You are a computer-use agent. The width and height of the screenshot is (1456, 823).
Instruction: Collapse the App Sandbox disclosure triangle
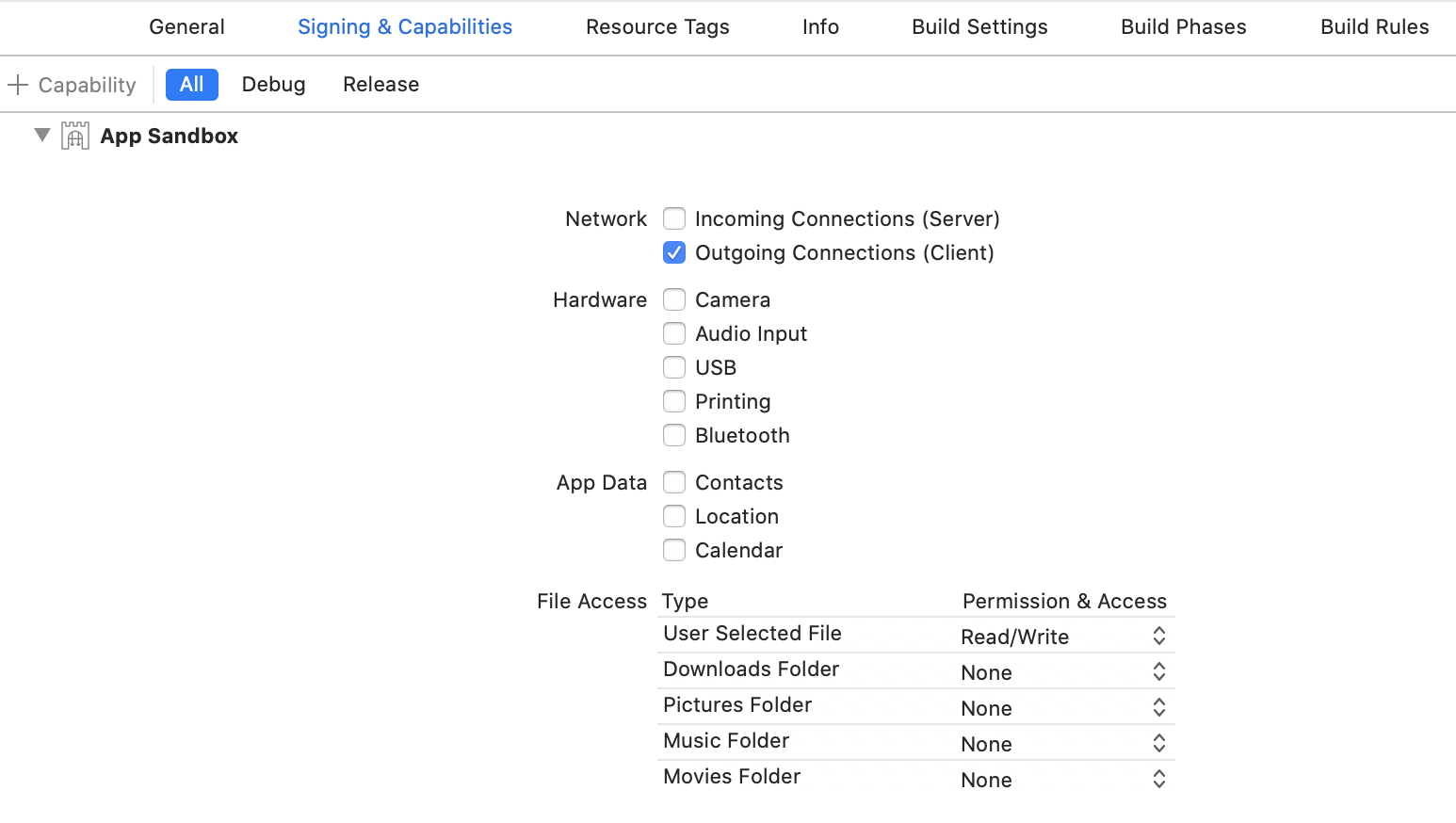point(42,135)
